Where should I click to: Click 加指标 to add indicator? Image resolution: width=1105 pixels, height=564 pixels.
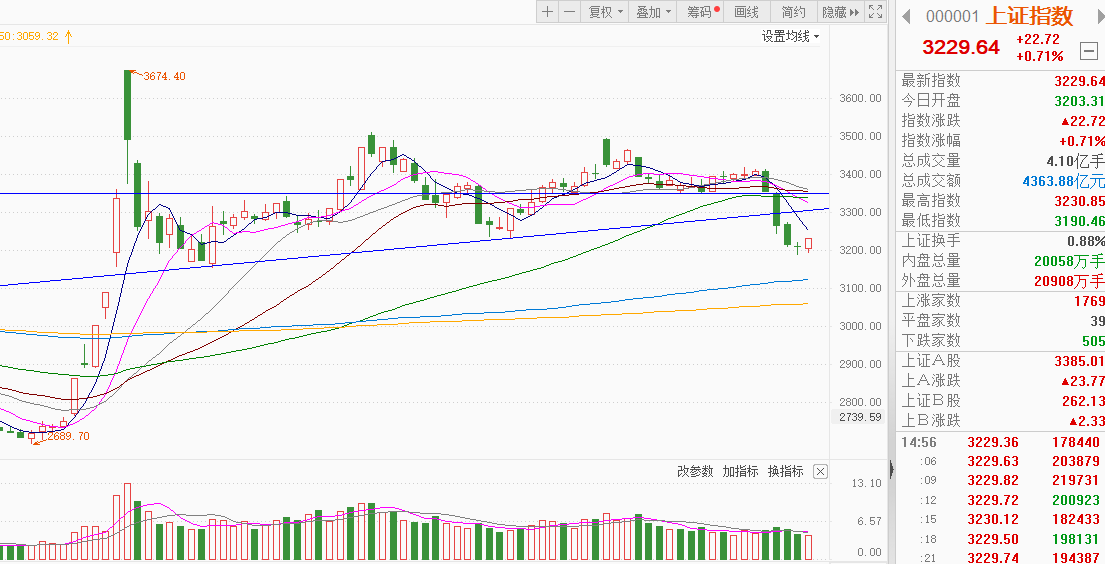pyautogui.click(x=740, y=471)
